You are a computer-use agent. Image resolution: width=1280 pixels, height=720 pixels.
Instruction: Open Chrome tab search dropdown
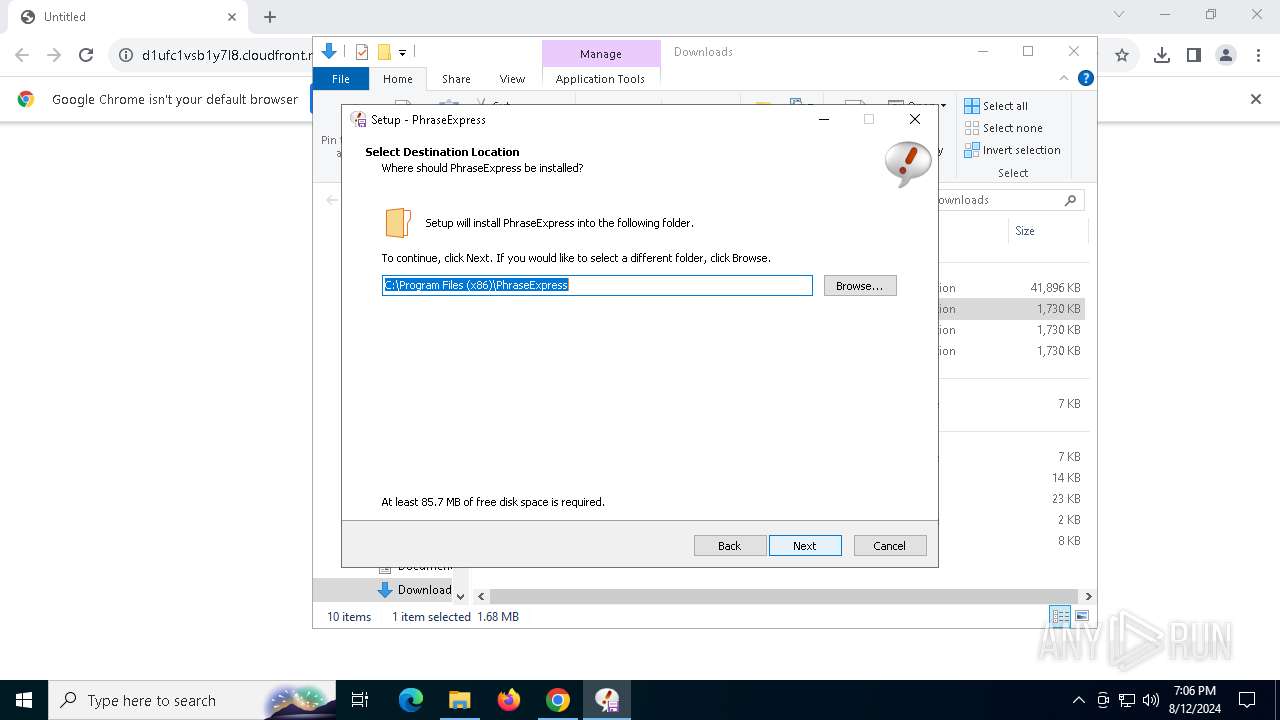click(x=1119, y=15)
